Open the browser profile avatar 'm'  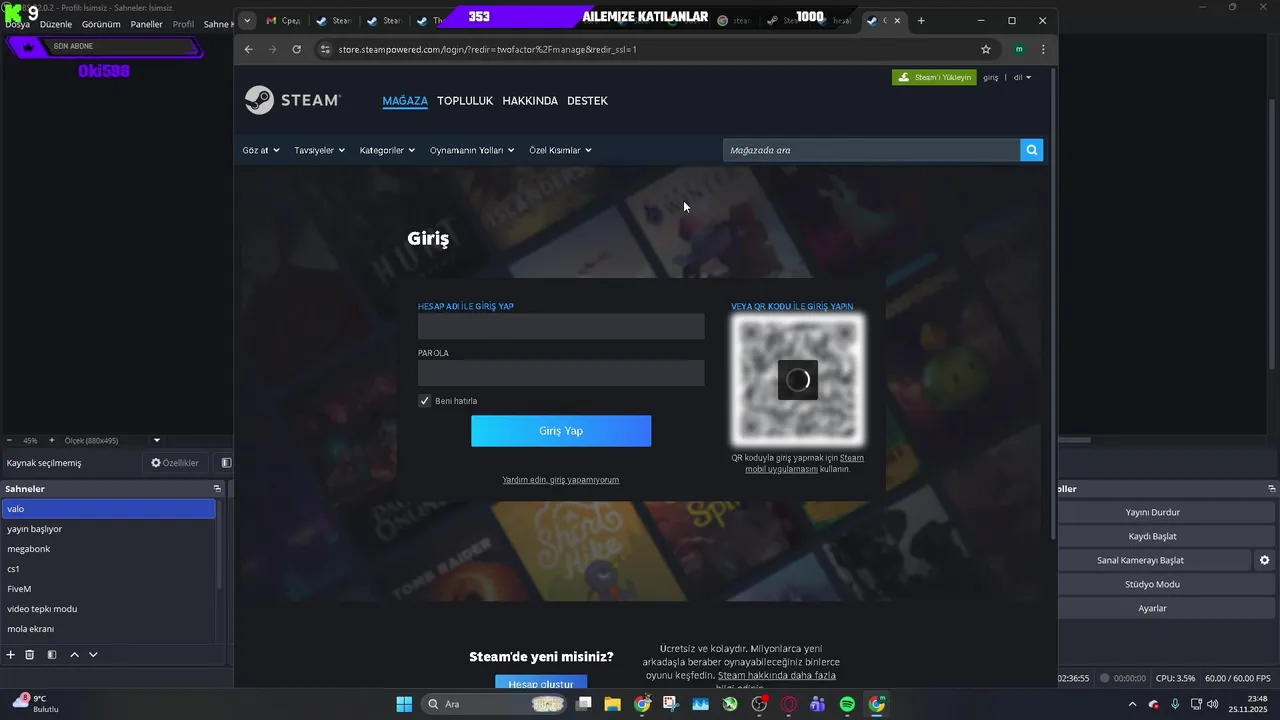coord(1018,49)
